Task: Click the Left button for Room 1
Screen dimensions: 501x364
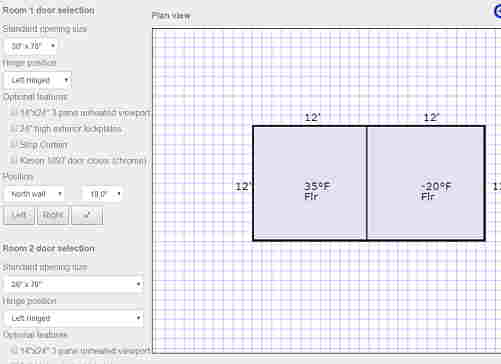Action: pos(19,215)
